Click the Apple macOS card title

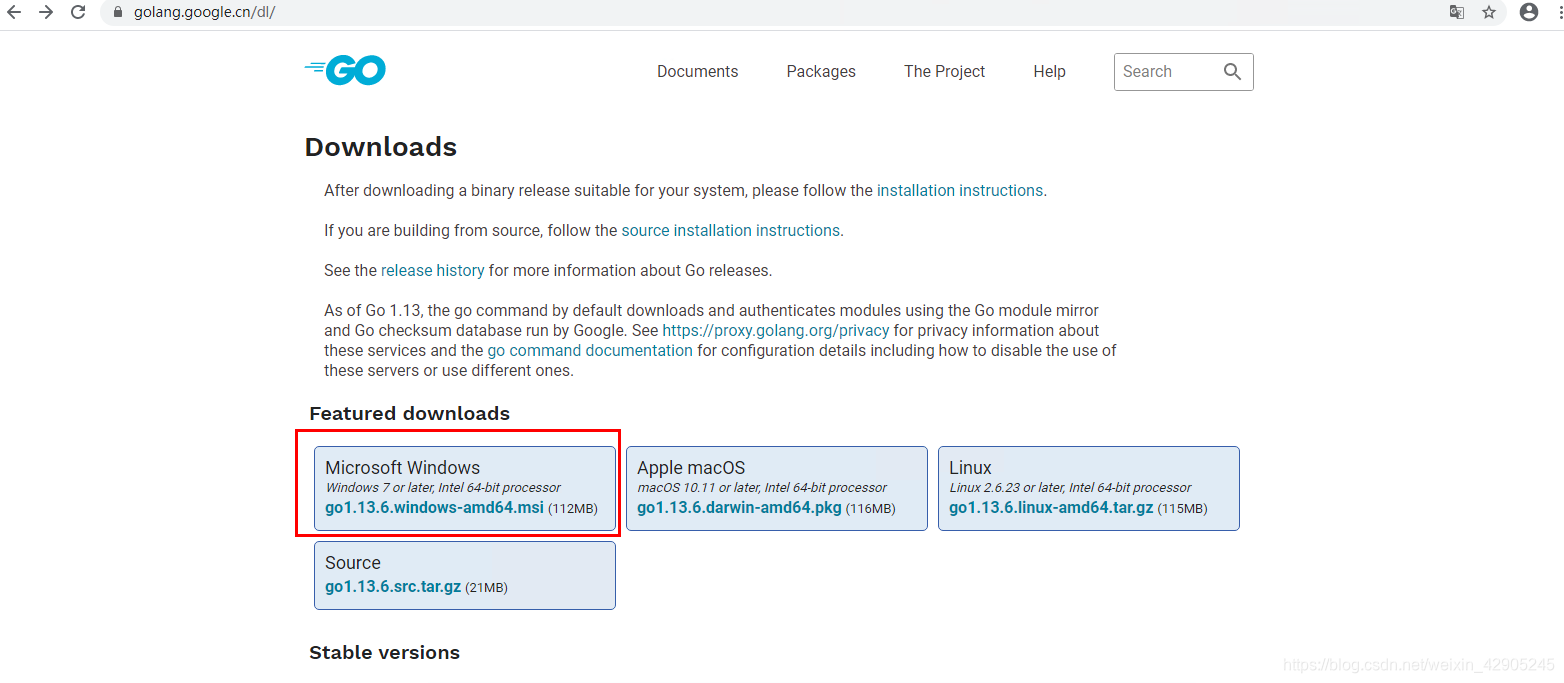click(x=691, y=468)
